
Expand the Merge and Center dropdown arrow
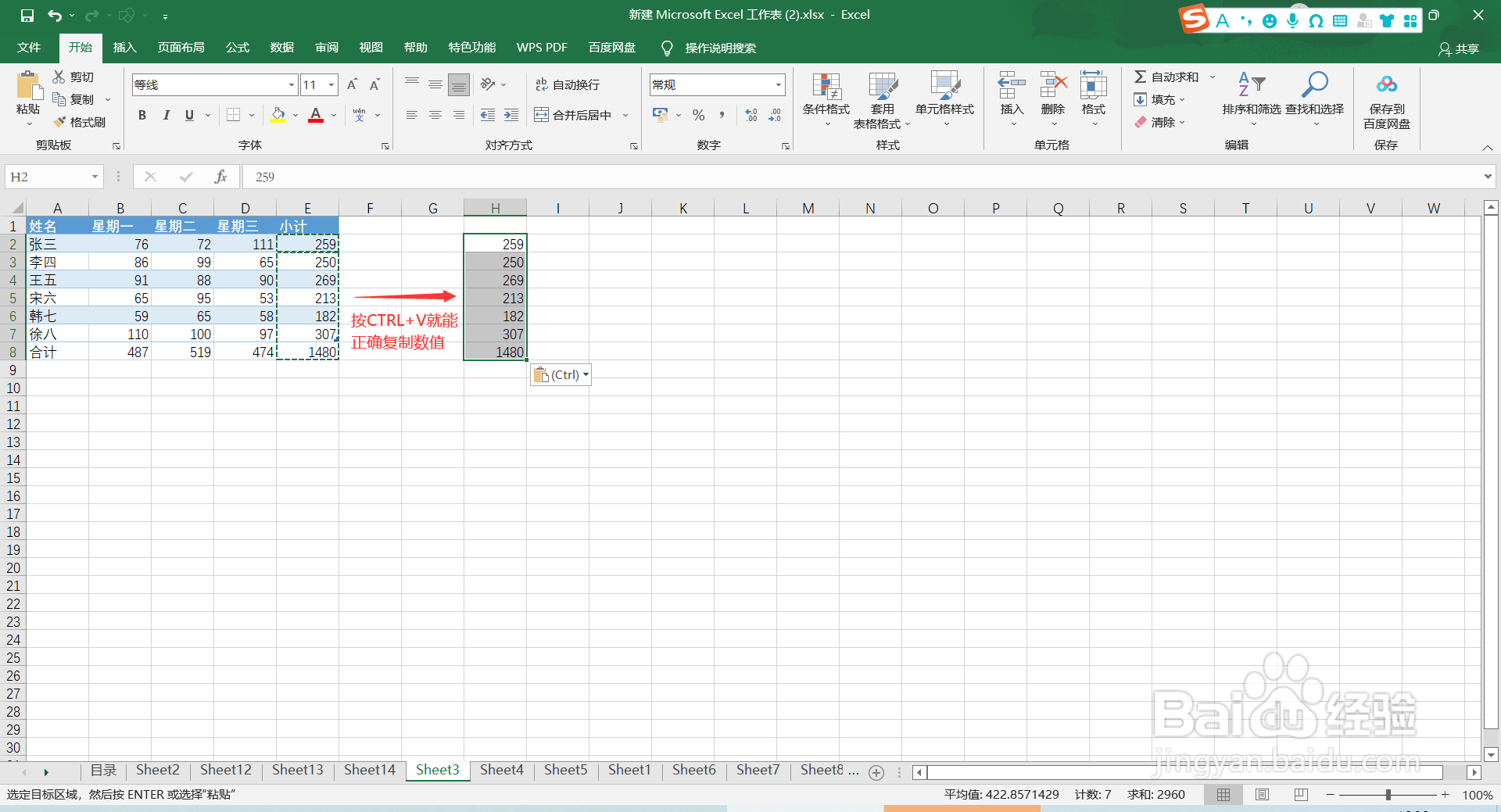click(x=625, y=115)
